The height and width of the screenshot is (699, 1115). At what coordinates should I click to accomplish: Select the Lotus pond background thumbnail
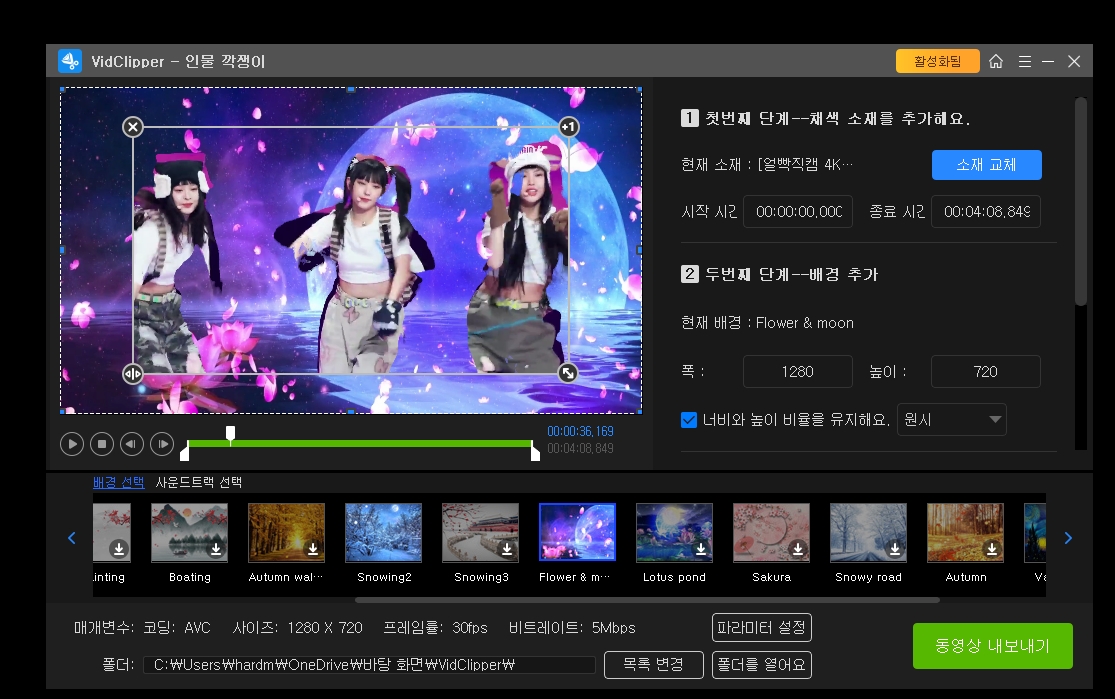pyautogui.click(x=675, y=533)
